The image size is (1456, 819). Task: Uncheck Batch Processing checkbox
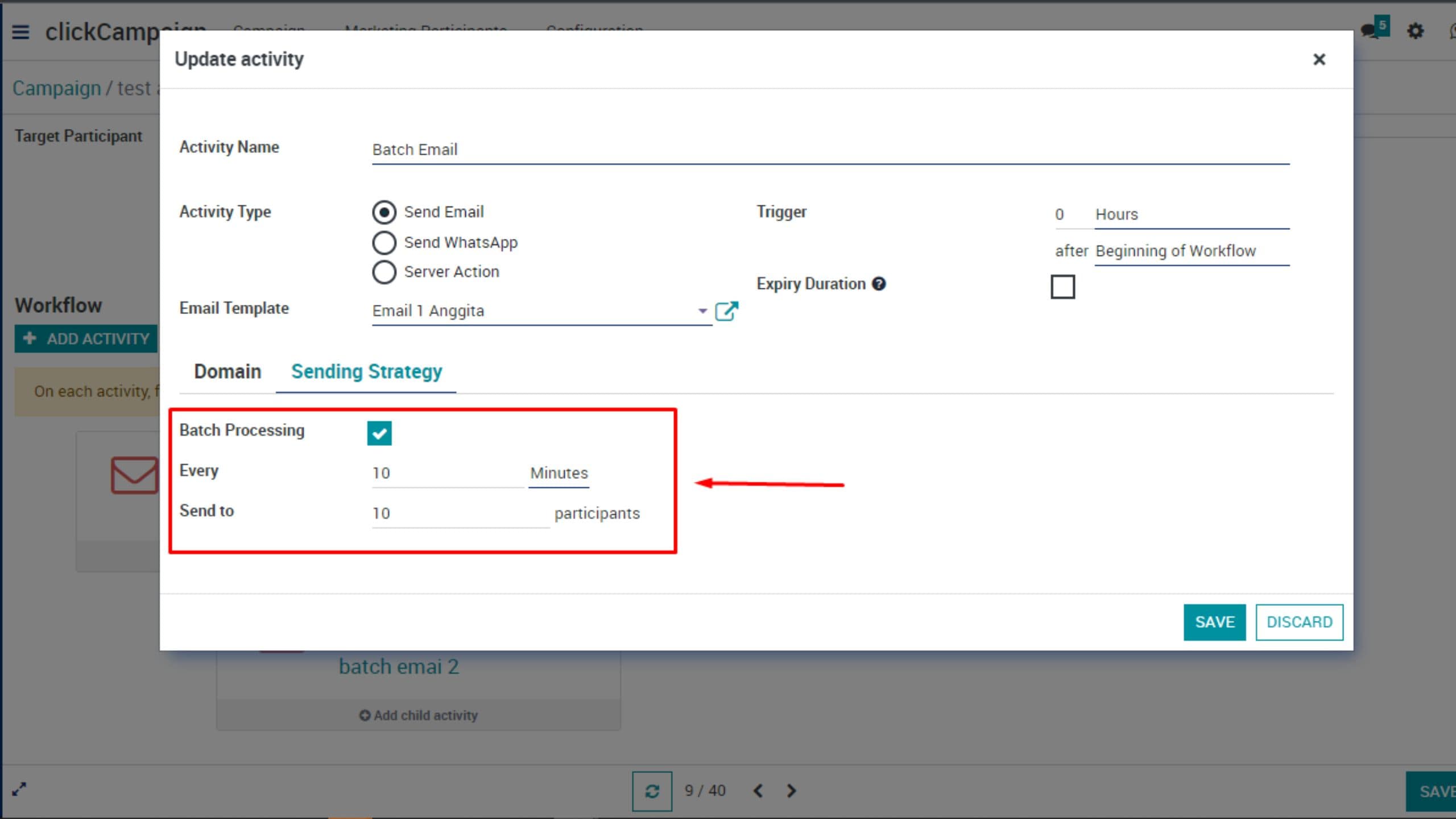pyautogui.click(x=379, y=433)
